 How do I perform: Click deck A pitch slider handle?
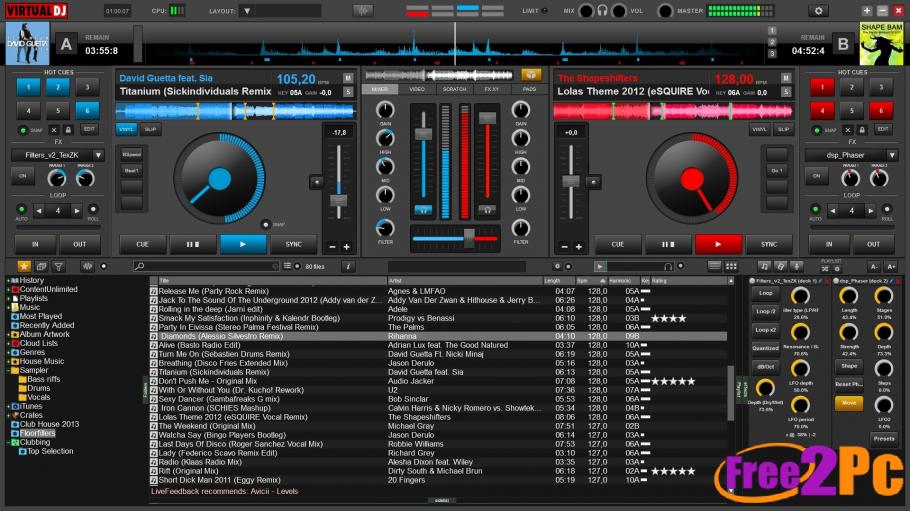coord(338,201)
